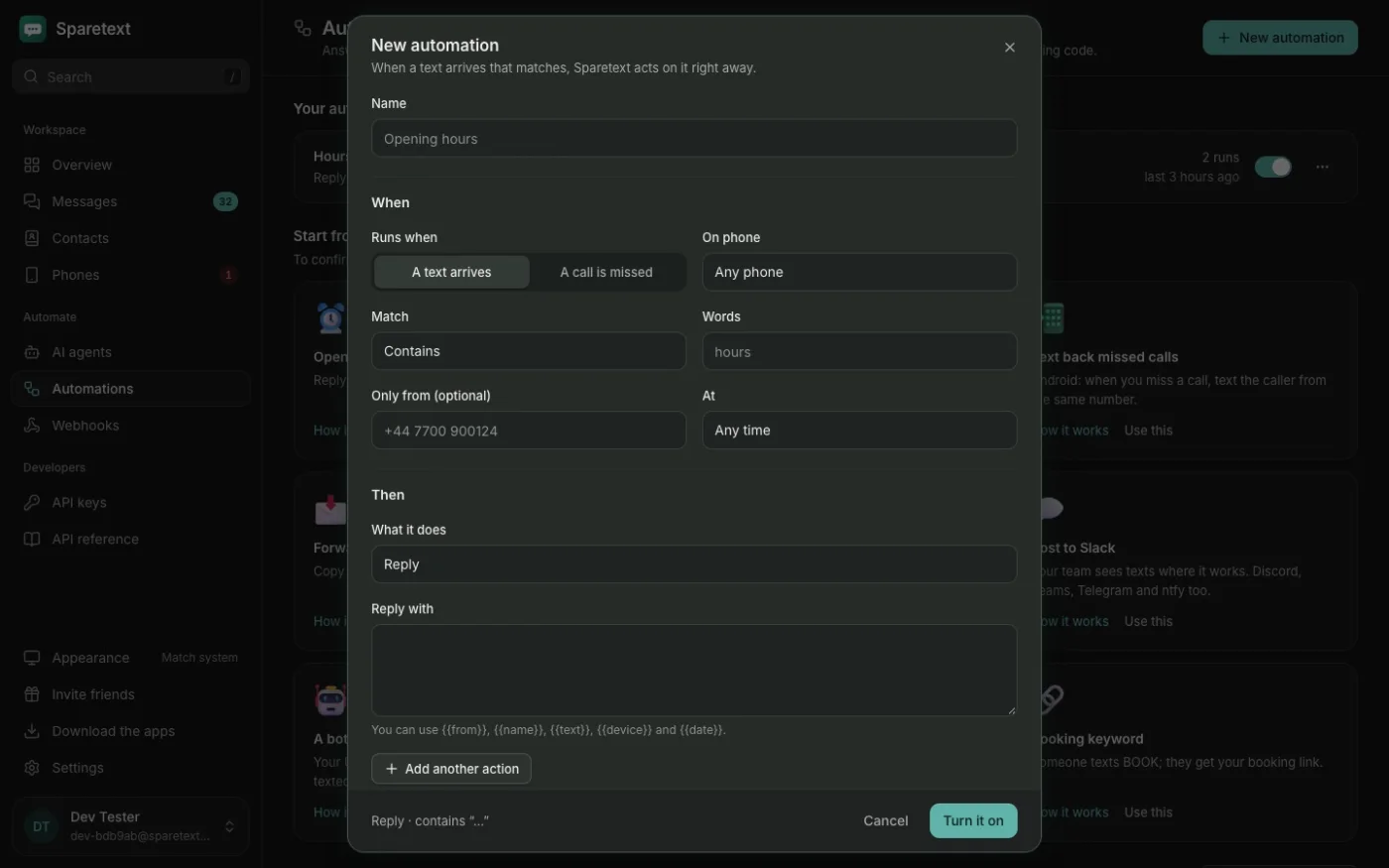Cancel the New automation dialog
The width and height of the screenshot is (1389, 868).
coord(885,820)
